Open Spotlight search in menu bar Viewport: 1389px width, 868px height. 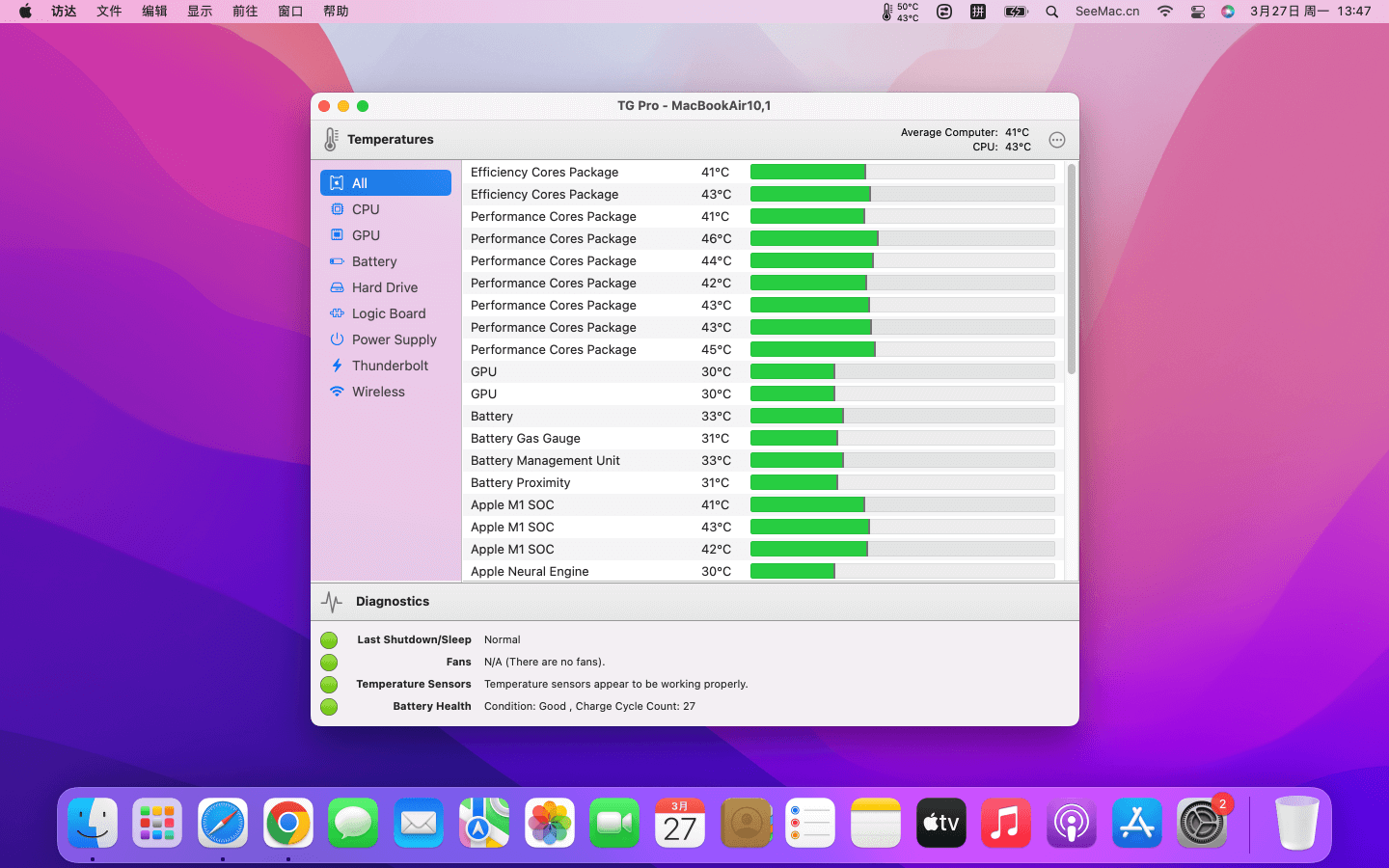[1052, 12]
